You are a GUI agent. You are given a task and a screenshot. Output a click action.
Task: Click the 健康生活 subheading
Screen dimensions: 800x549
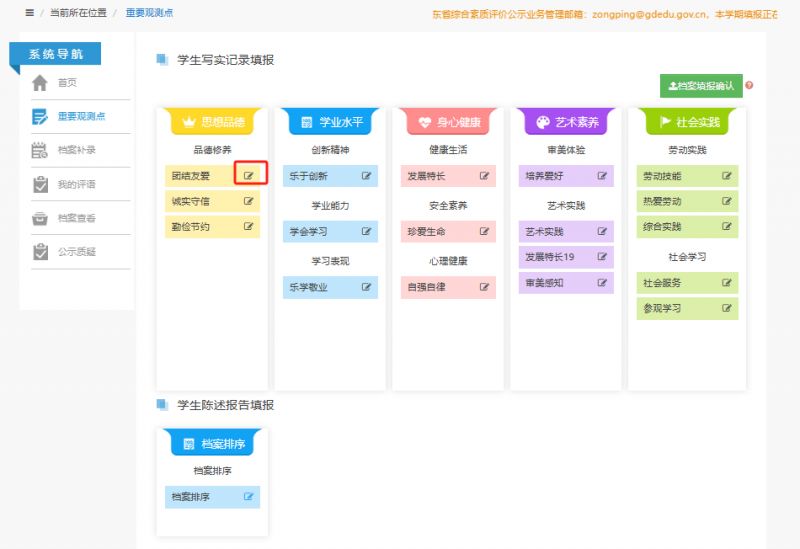tap(448, 150)
